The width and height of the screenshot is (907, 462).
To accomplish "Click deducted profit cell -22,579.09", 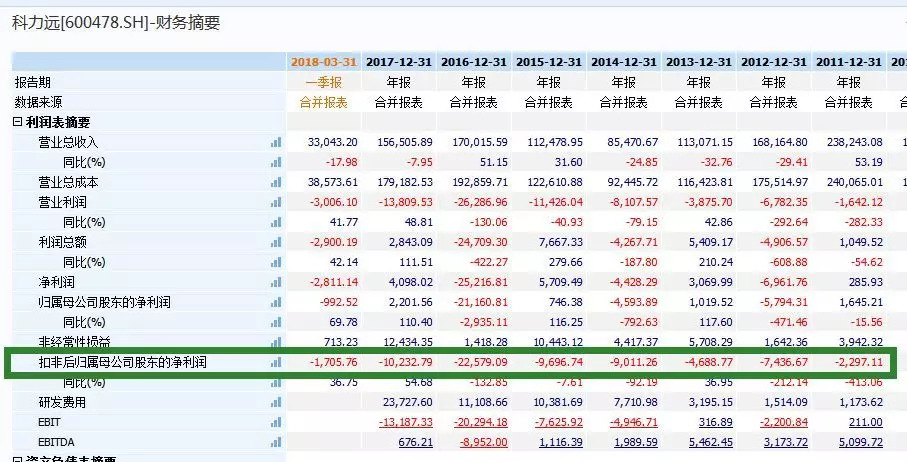I will click(x=481, y=363).
